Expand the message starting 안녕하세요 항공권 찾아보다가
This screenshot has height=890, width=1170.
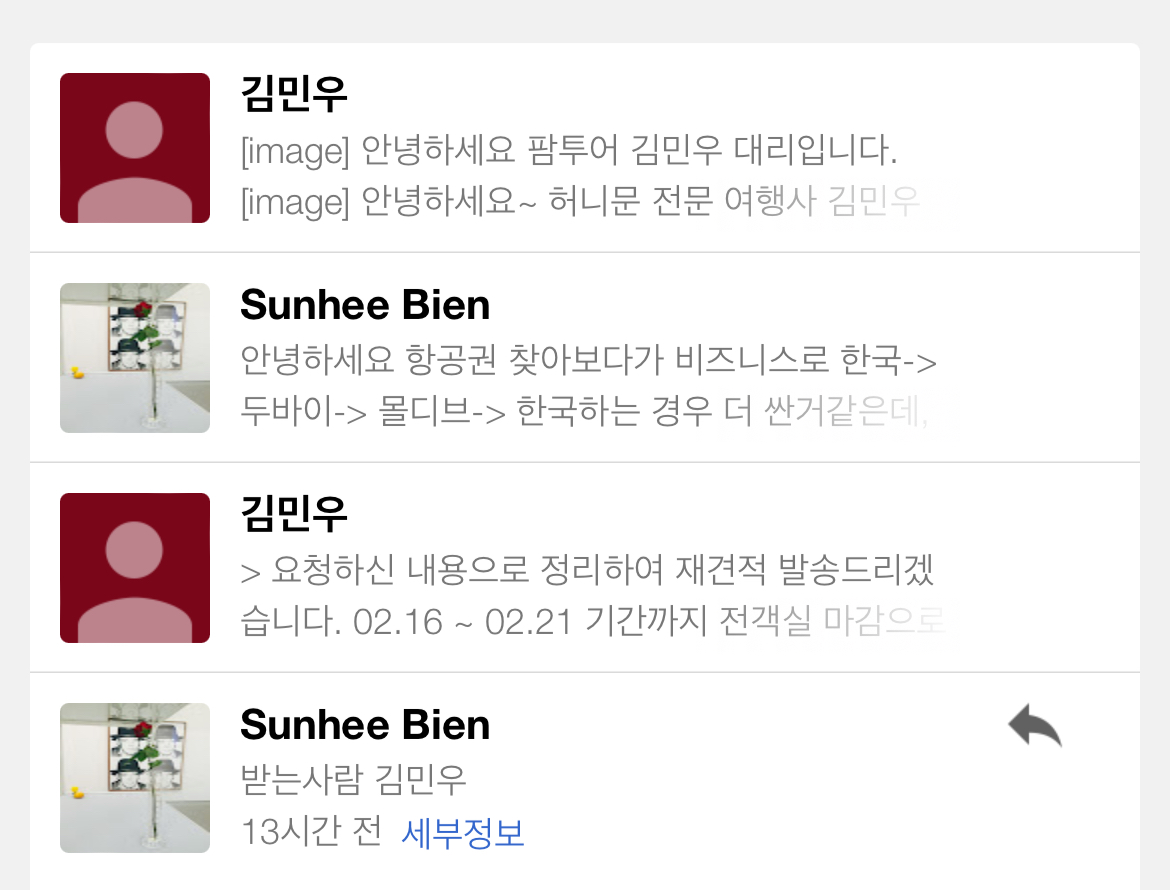click(588, 361)
